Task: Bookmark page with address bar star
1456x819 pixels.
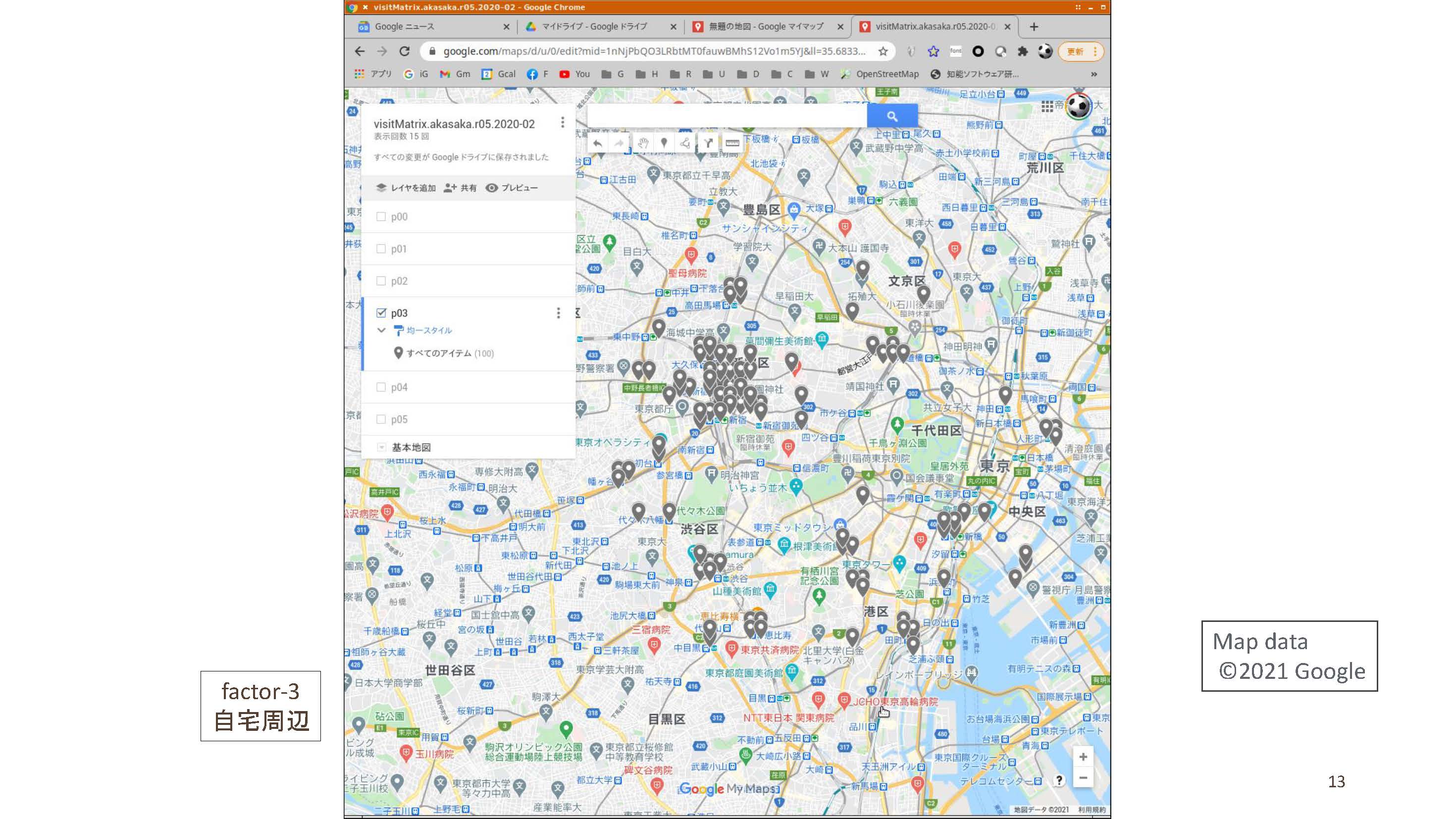Action: [883, 51]
